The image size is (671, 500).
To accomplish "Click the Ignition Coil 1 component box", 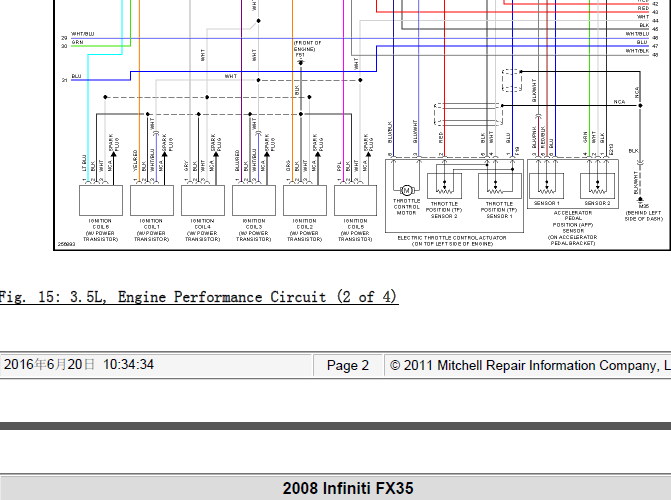I will tap(152, 200).
